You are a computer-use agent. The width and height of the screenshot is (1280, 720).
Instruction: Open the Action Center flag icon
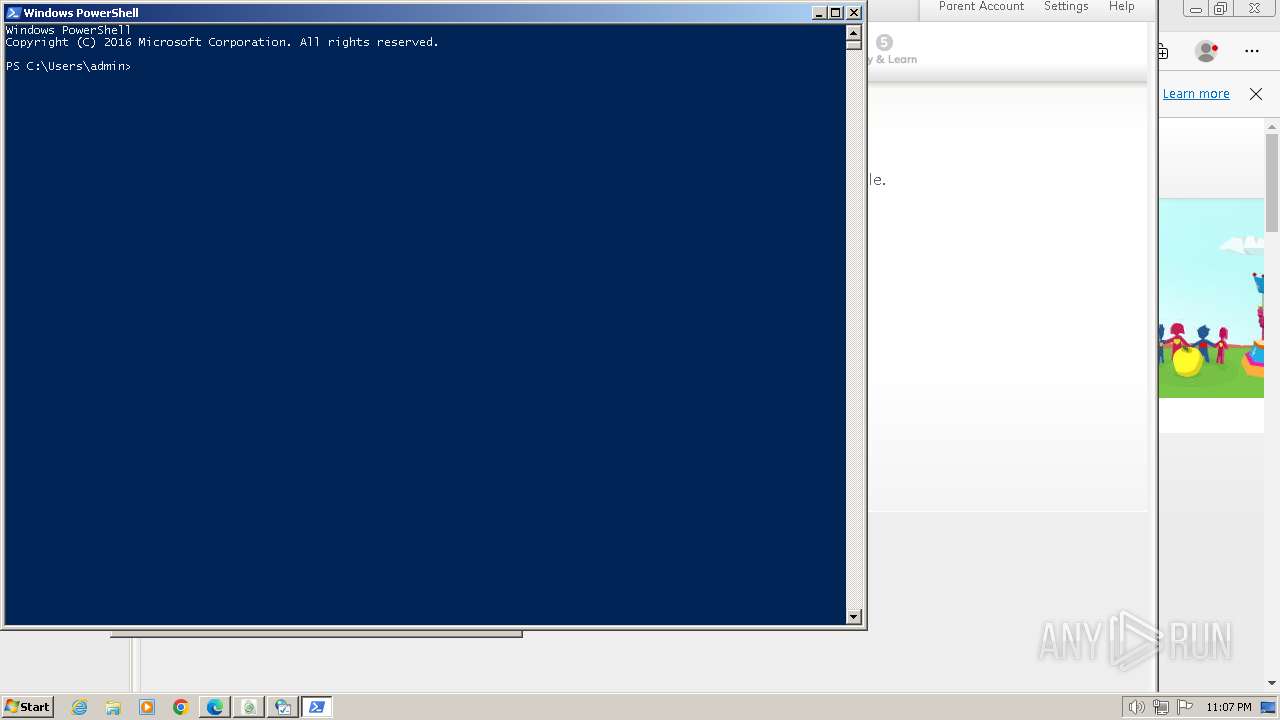click(1185, 707)
